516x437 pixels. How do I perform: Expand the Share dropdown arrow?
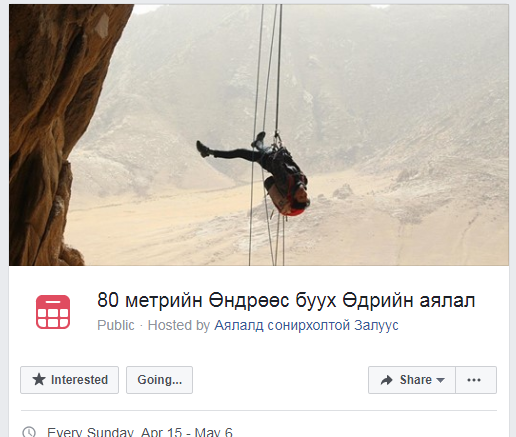[x=440, y=380]
